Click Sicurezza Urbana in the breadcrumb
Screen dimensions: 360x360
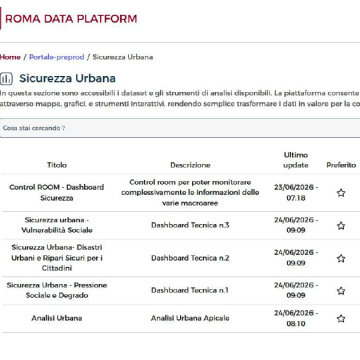coord(123,57)
